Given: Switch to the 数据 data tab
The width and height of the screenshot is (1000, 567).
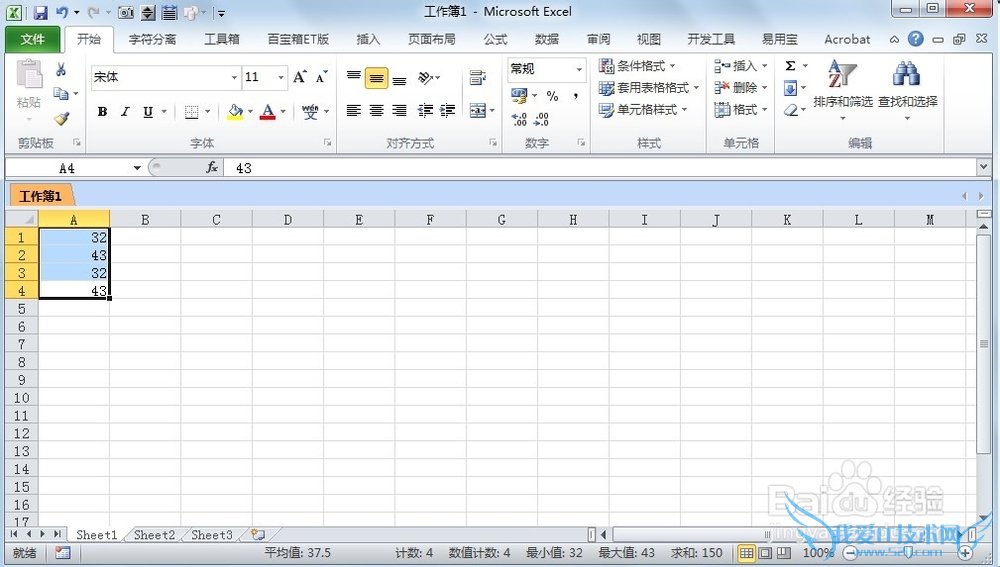Looking at the screenshot, I should coord(547,40).
